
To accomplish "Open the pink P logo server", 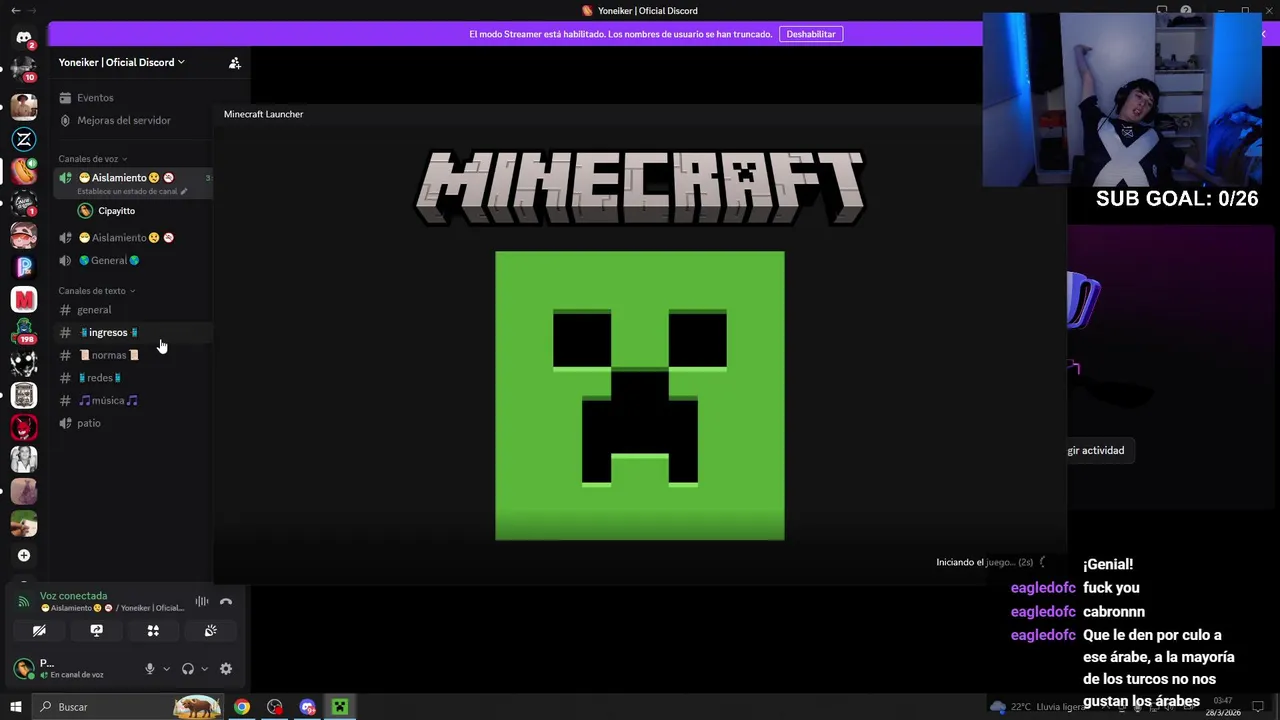I will click(24, 267).
